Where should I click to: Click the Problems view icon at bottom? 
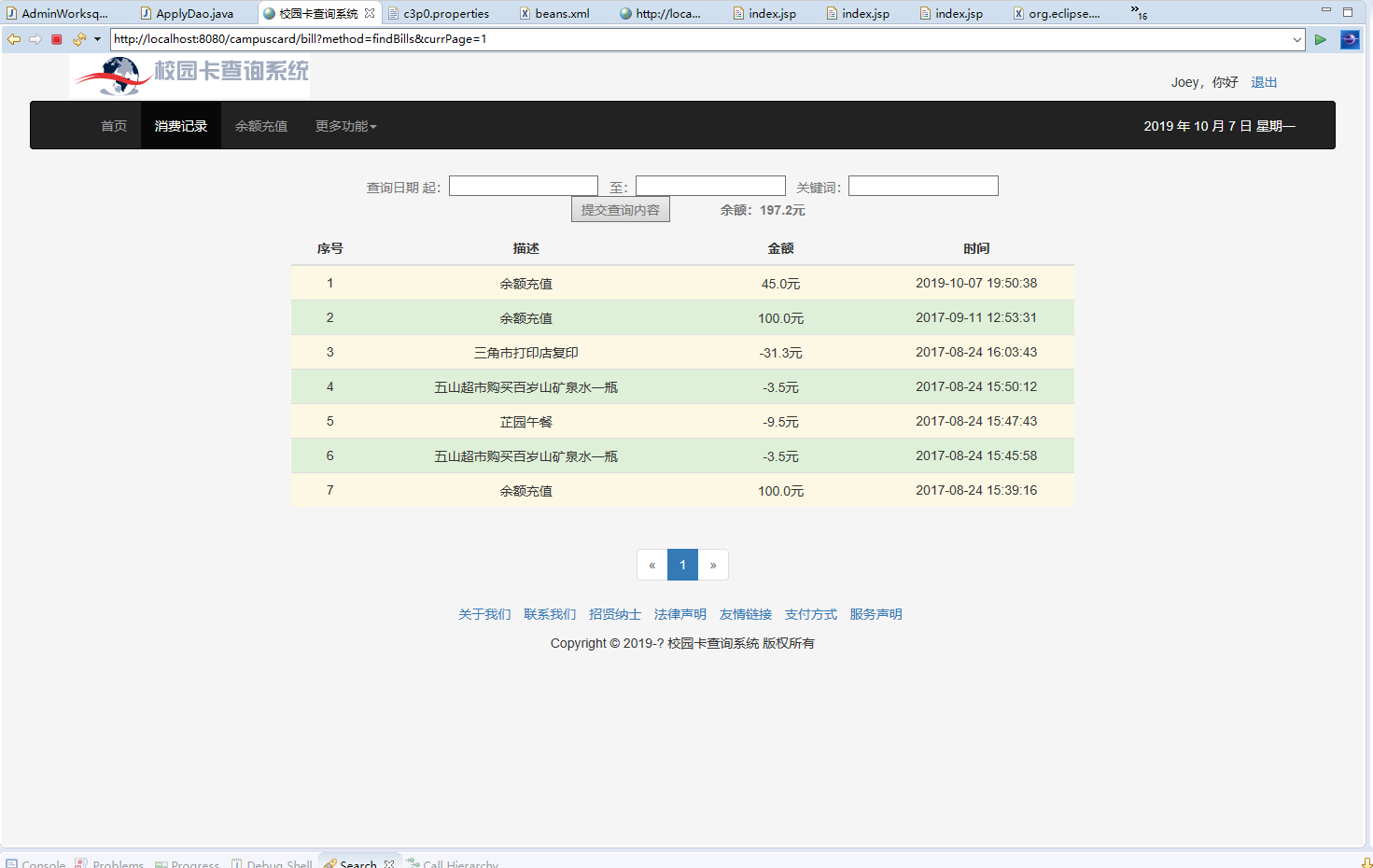82,863
